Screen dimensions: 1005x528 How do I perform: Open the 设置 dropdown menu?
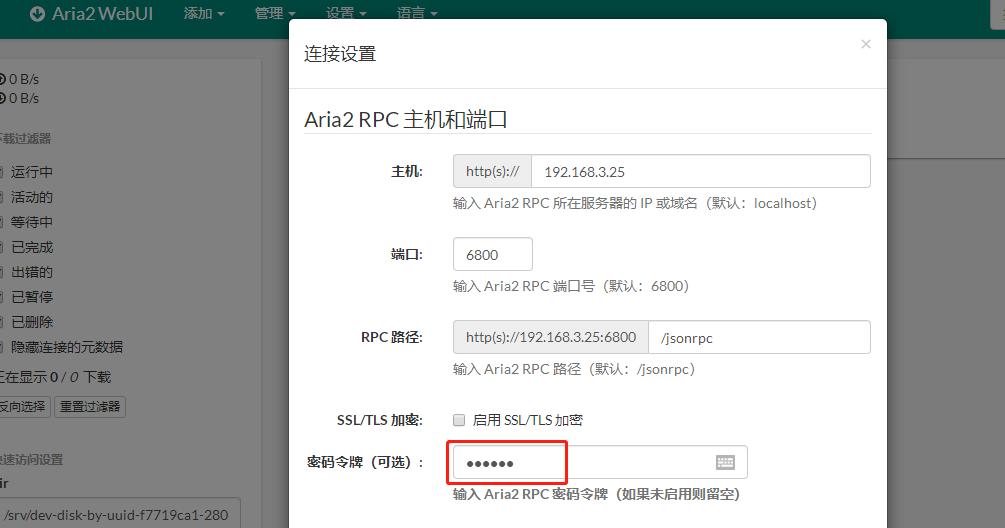(x=345, y=13)
